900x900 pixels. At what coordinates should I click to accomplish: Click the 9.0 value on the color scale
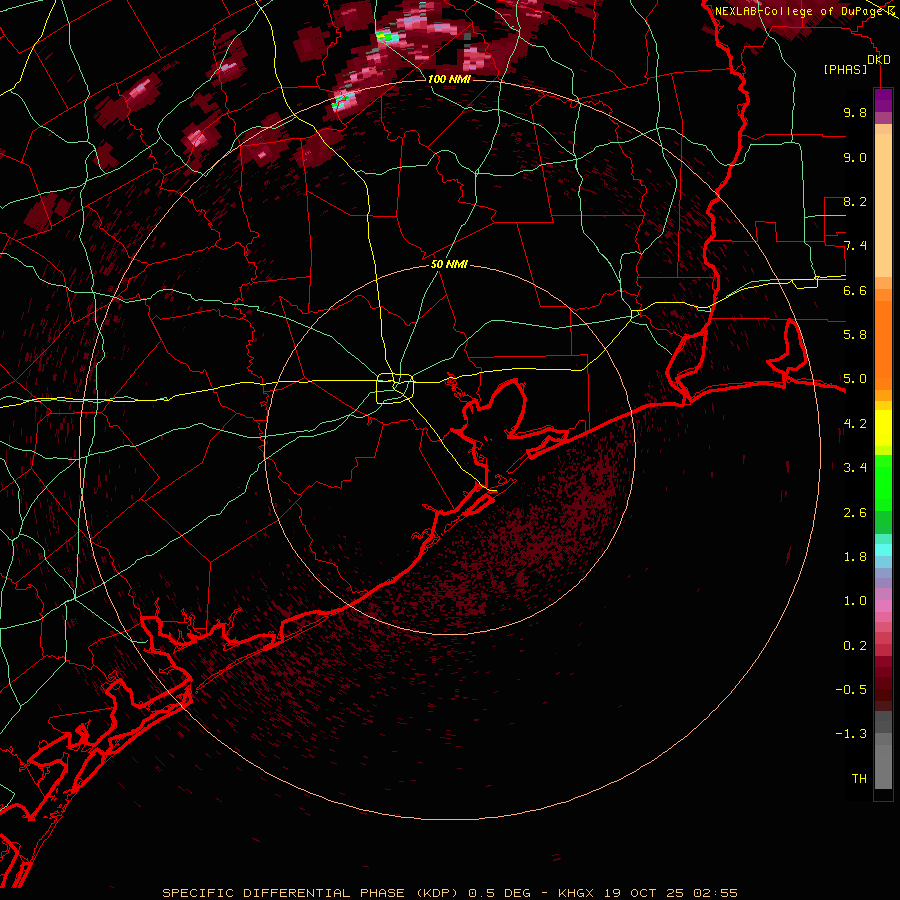coord(855,157)
